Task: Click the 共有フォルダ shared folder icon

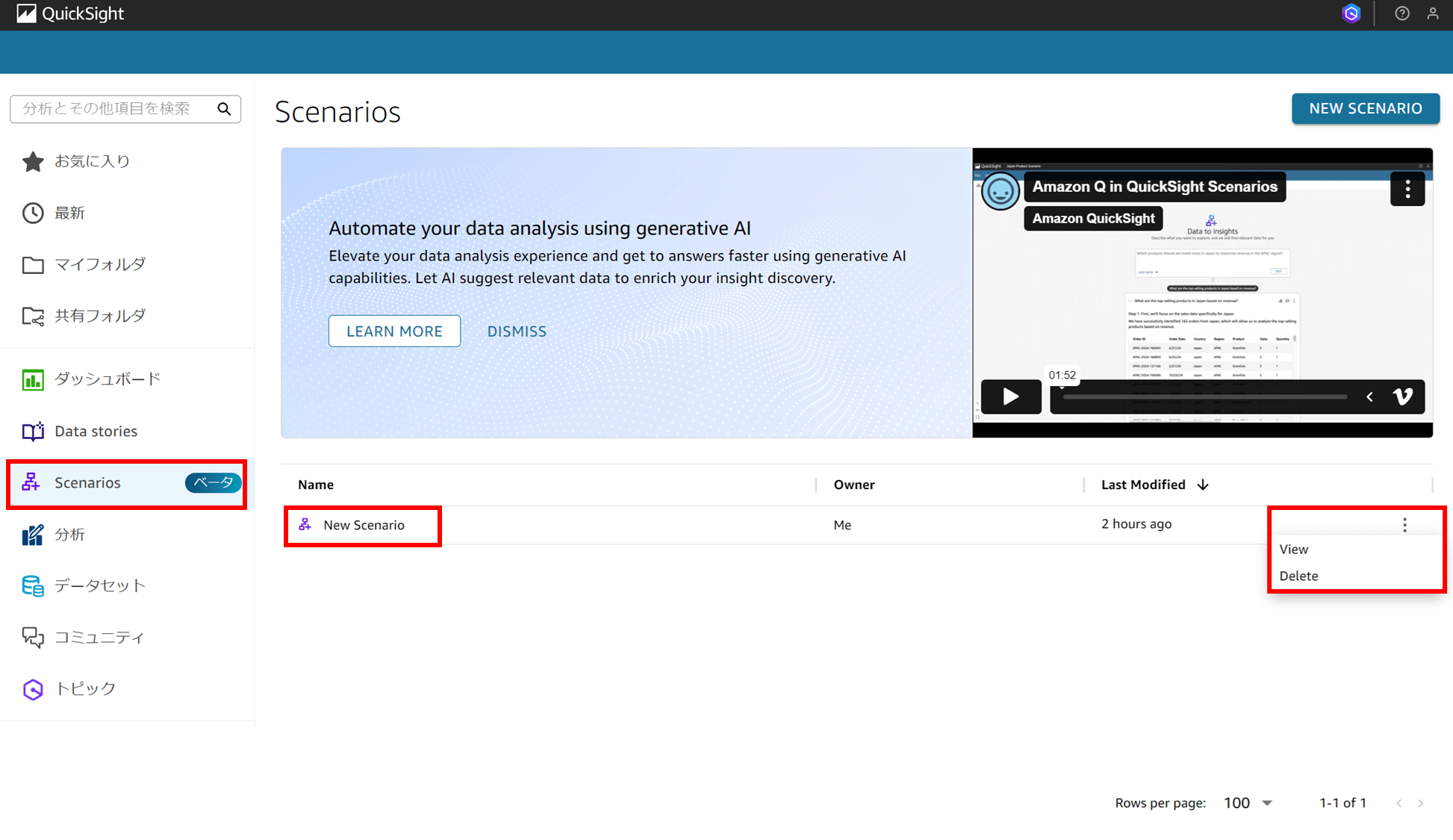Action: (x=33, y=316)
